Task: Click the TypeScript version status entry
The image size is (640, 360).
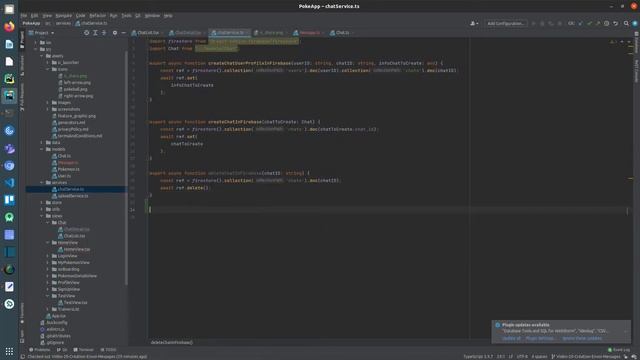Action: 478,357
